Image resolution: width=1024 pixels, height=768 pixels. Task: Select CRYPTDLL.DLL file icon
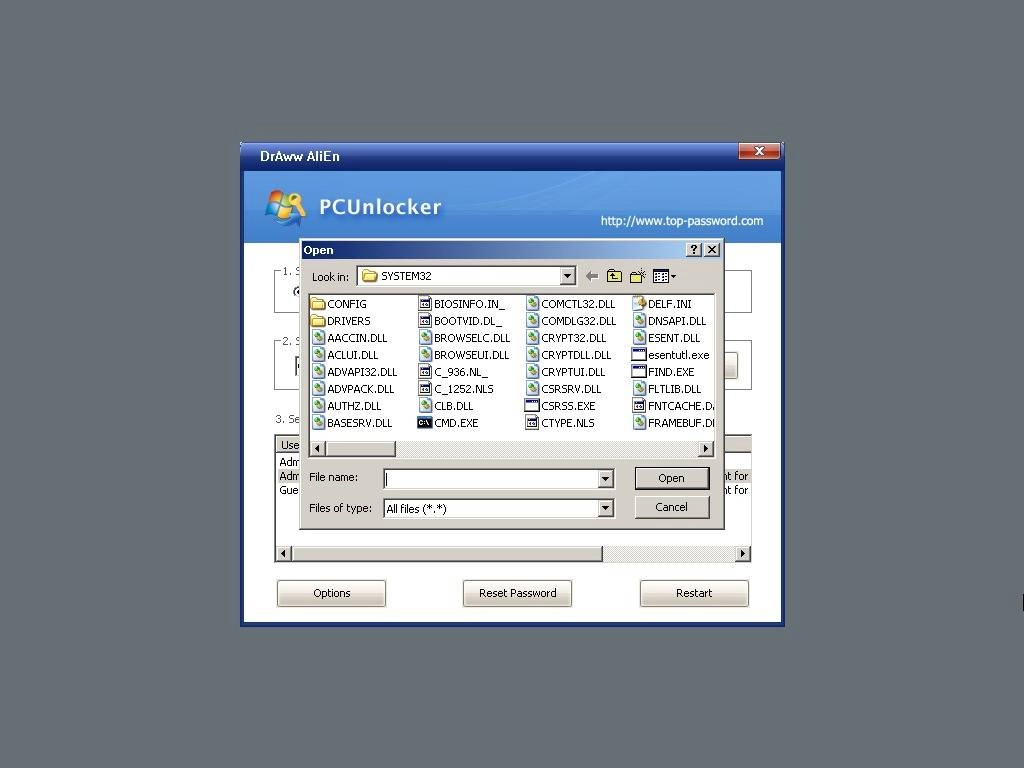(532, 355)
